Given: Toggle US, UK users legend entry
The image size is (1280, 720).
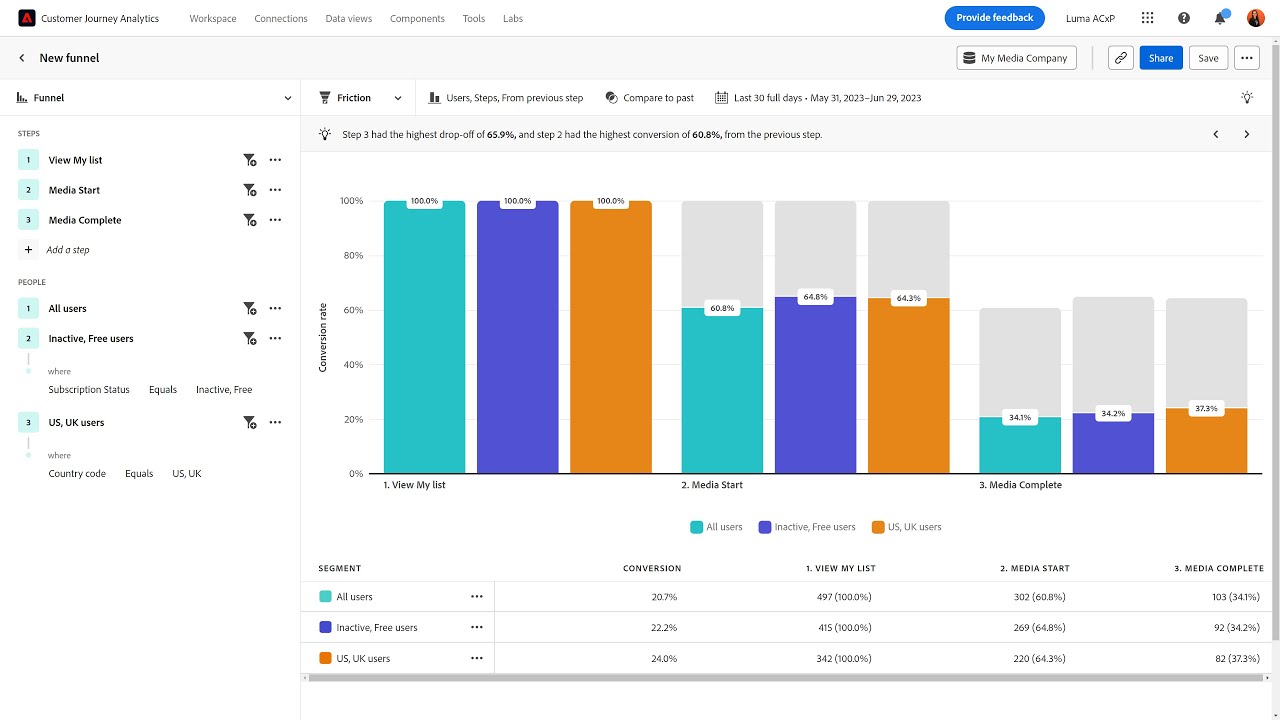Looking at the screenshot, I should pyautogui.click(x=907, y=527).
